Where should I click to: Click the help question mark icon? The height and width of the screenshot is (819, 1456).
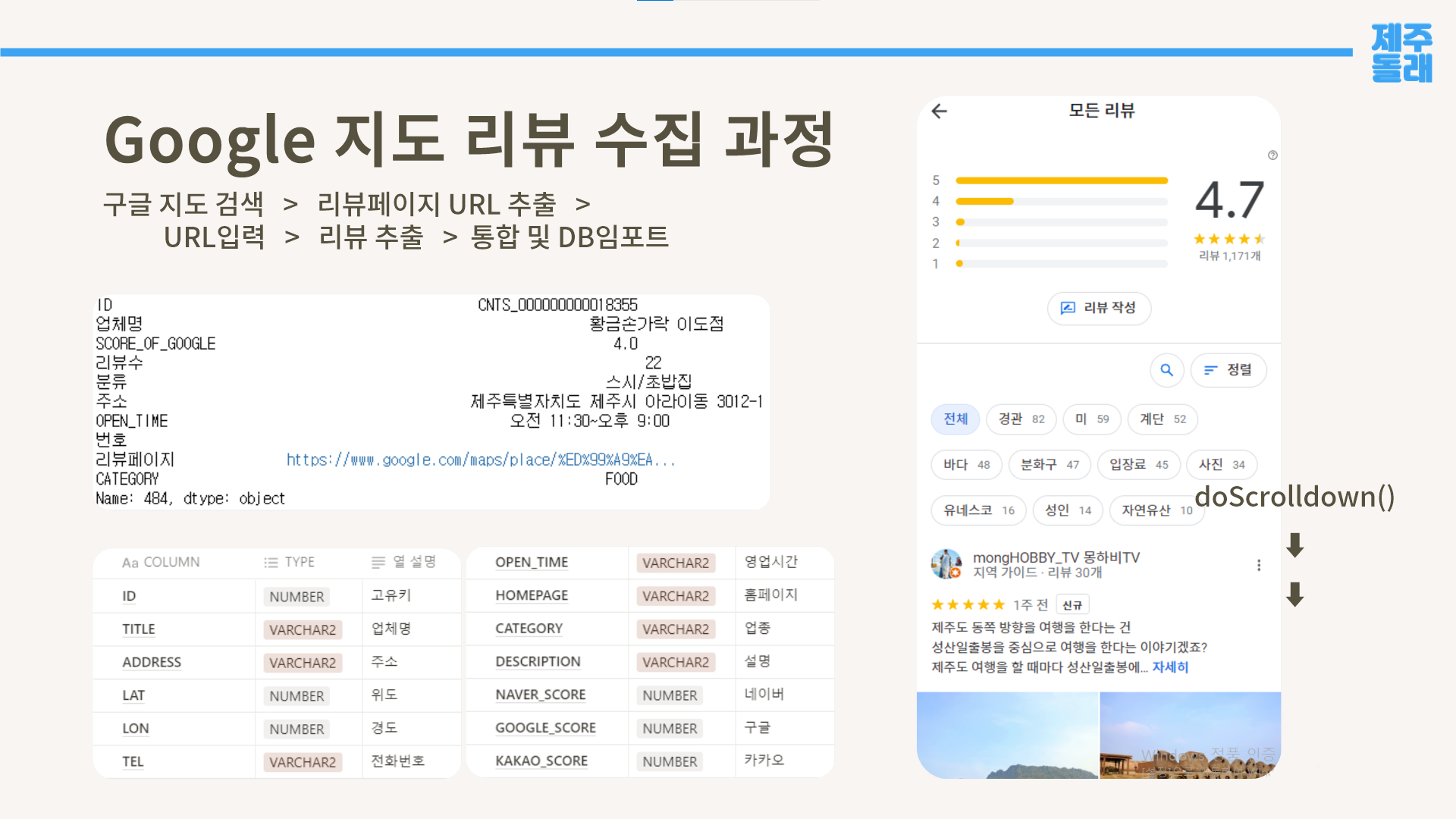pyautogui.click(x=1272, y=155)
